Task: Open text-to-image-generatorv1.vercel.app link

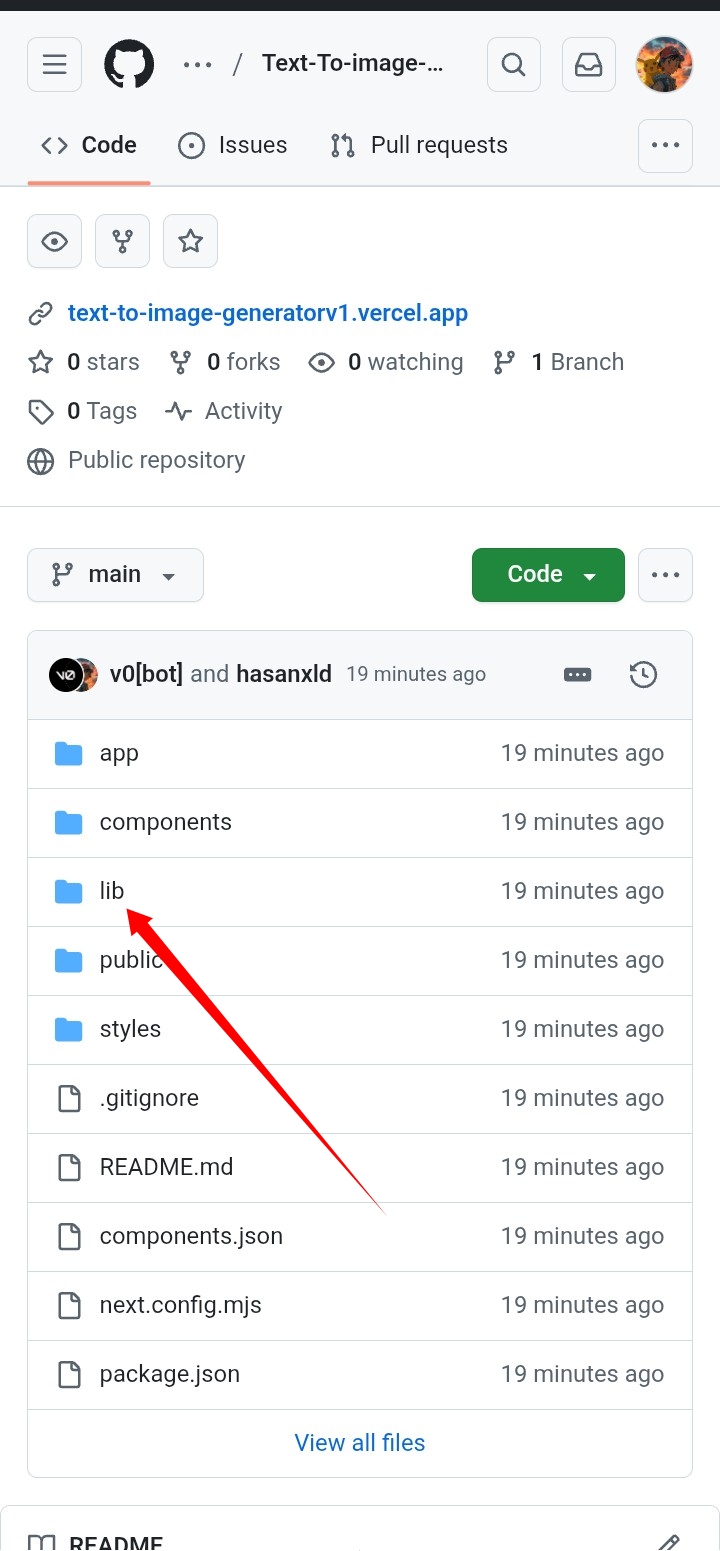Action: (268, 314)
